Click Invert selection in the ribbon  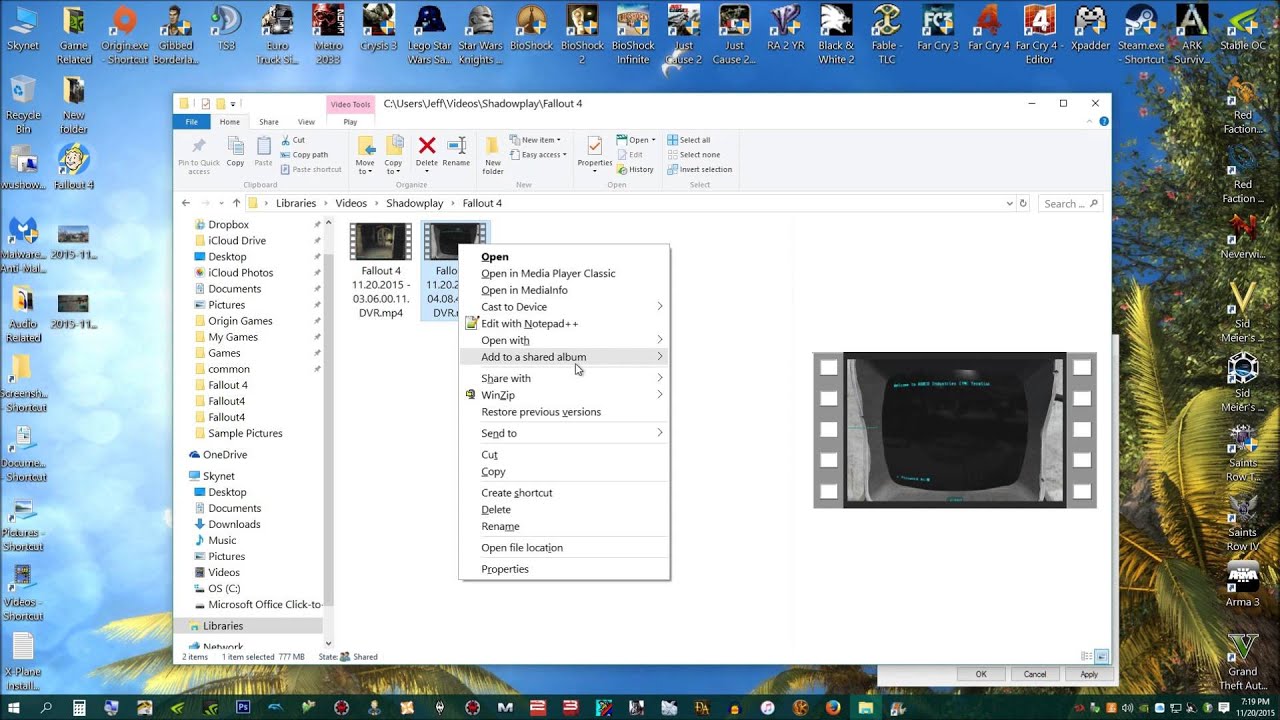(699, 169)
